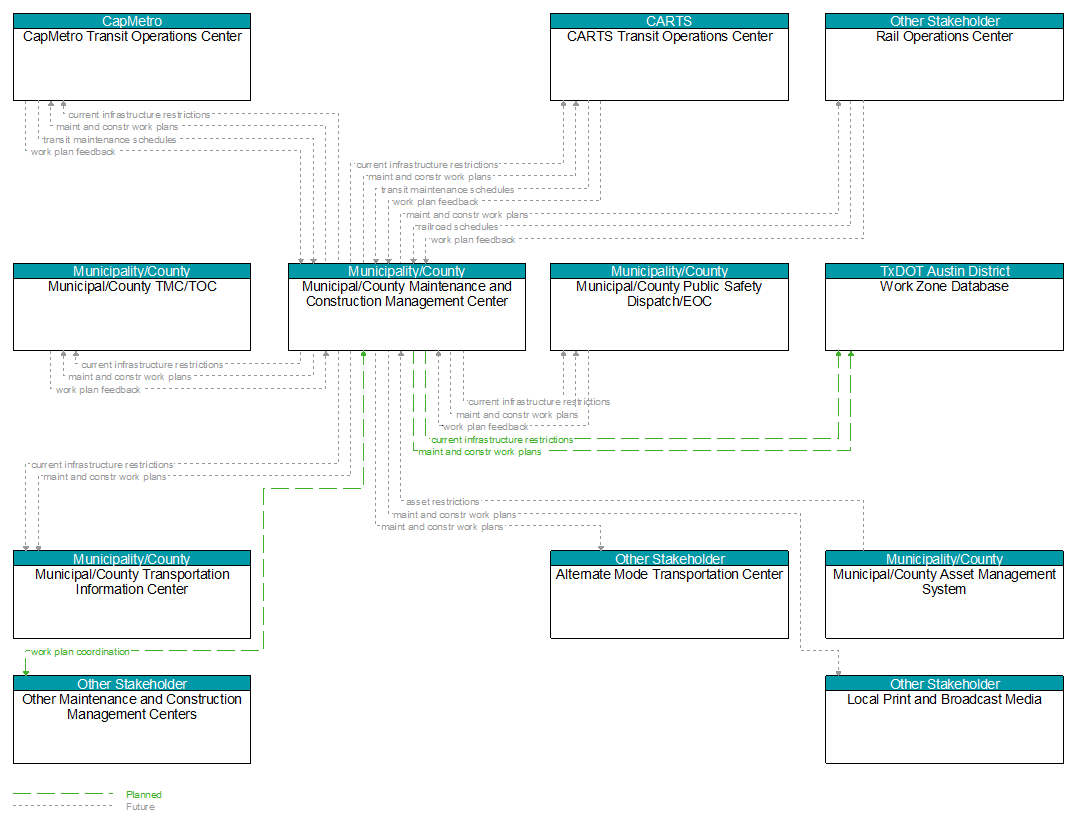Click 'work plan feedback' label under Public Safety Dispatch flows
Image resolution: width=1074 pixels, height=825 pixels.
(486, 427)
